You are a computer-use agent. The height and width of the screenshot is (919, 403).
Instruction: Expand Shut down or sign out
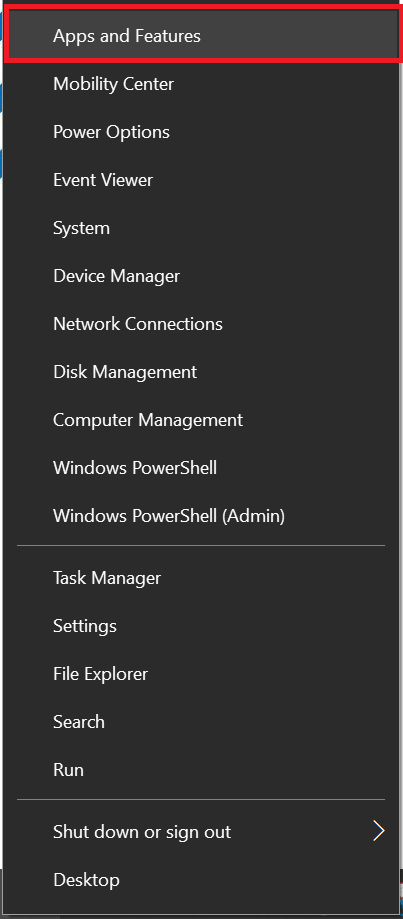203,832
